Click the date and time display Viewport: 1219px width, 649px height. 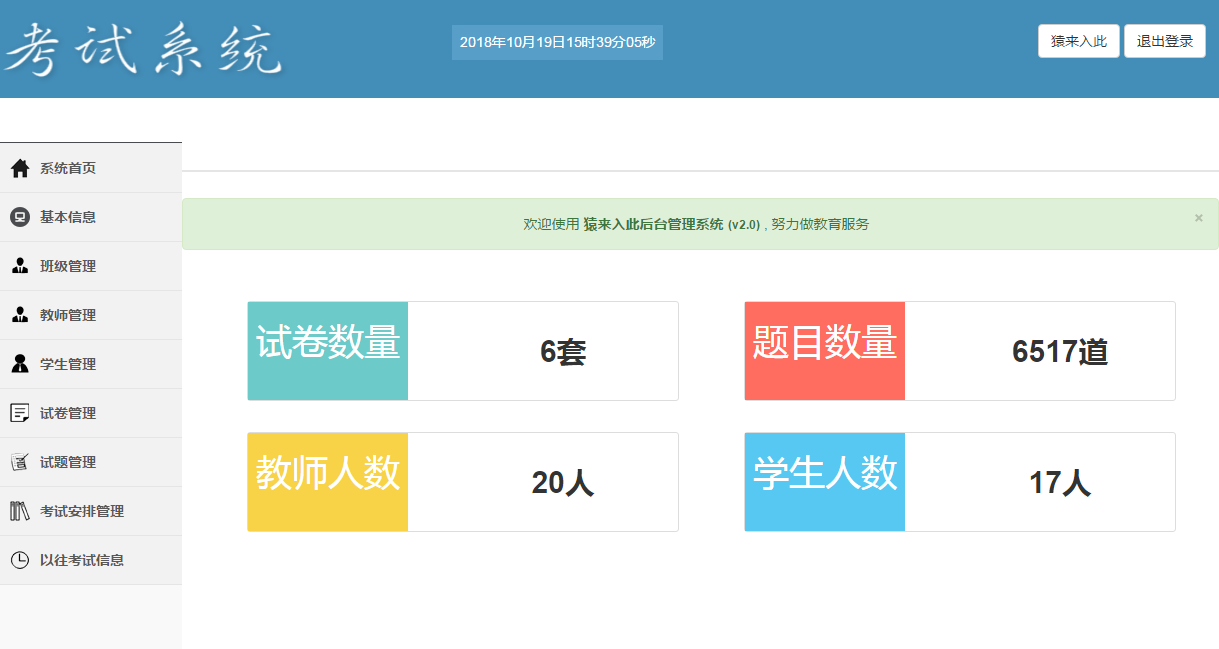(557, 41)
